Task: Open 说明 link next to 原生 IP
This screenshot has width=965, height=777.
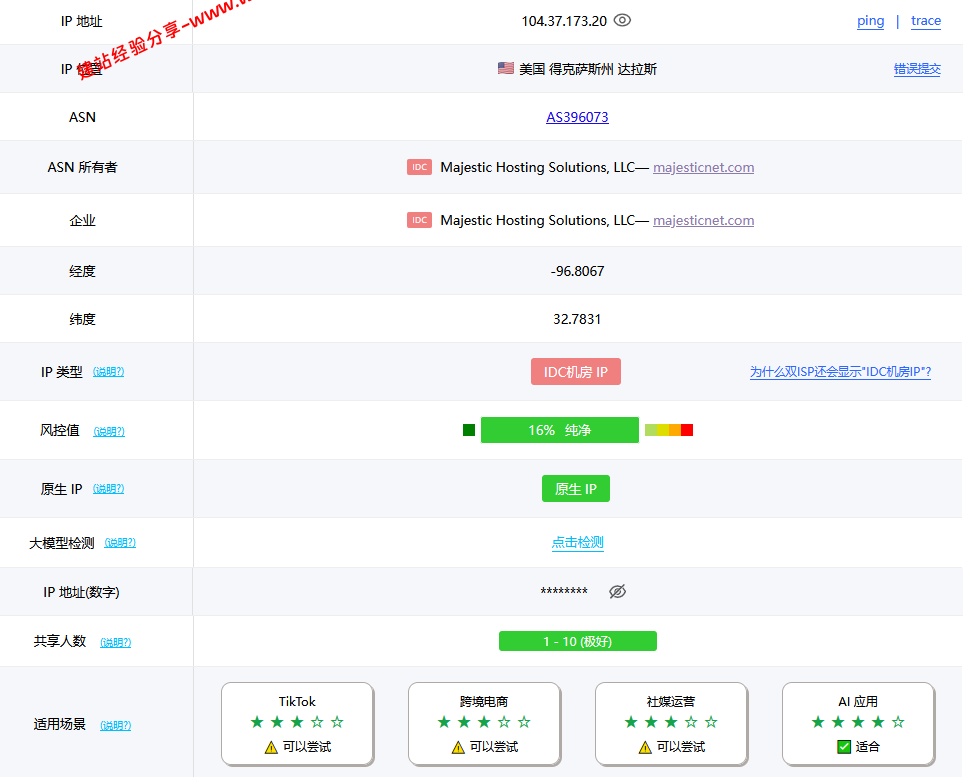Action: tap(108, 488)
